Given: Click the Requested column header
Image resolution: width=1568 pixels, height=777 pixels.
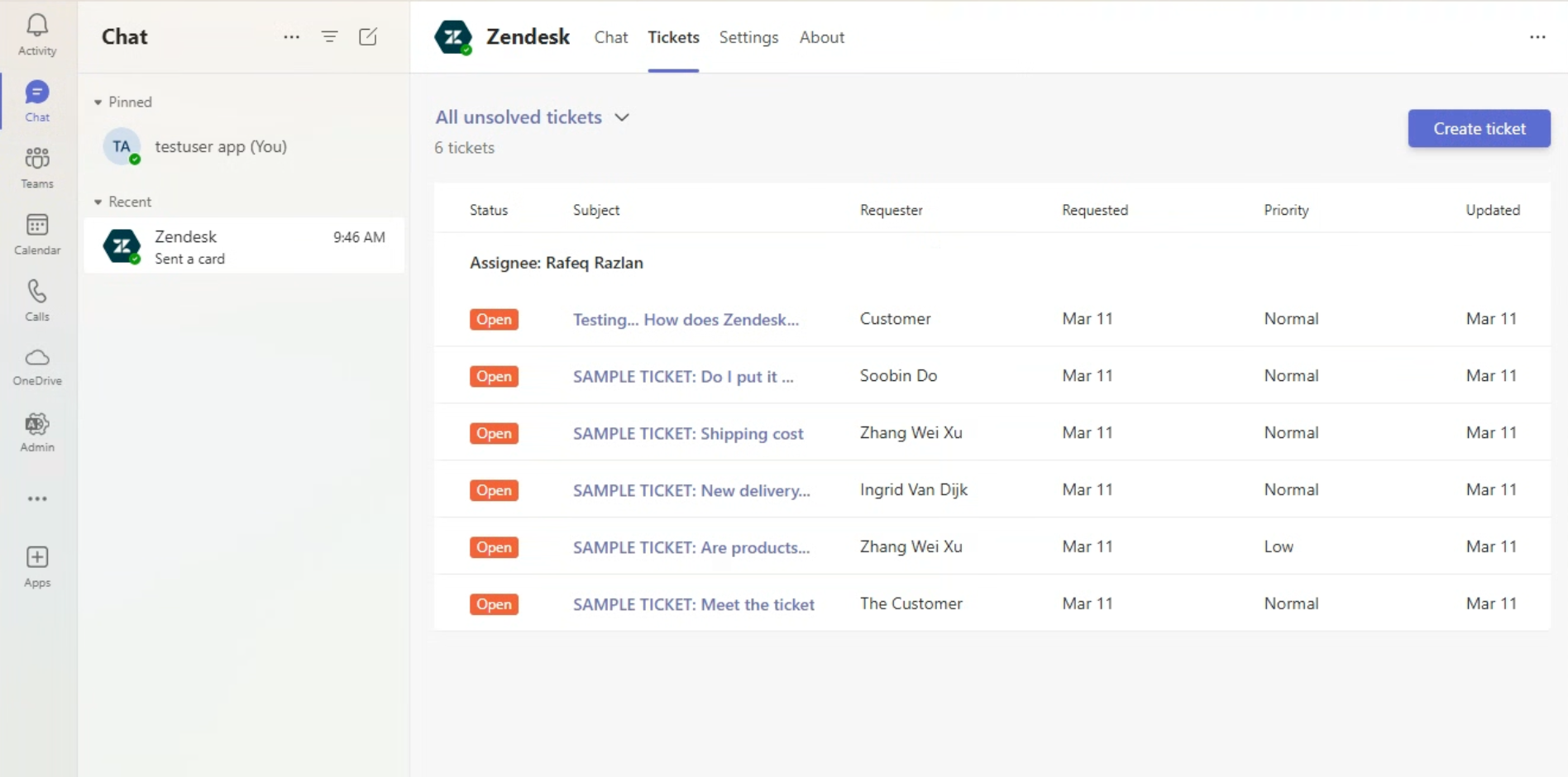Looking at the screenshot, I should pyautogui.click(x=1095, y=210).
